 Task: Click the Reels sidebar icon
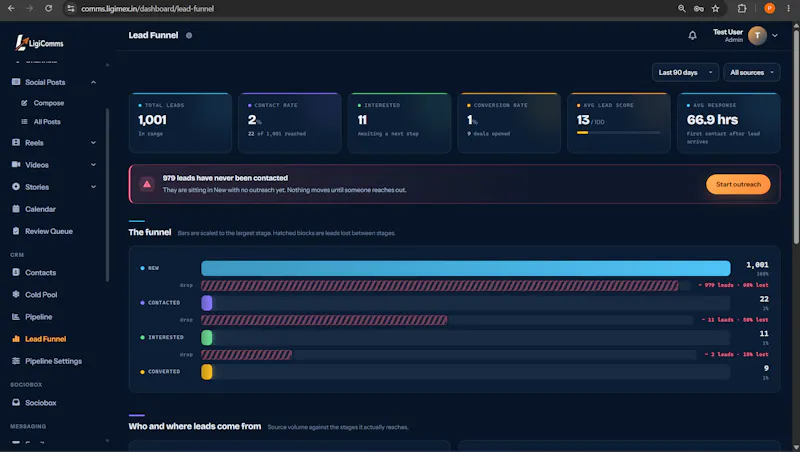pyautogui.click(x=16, y=142)
